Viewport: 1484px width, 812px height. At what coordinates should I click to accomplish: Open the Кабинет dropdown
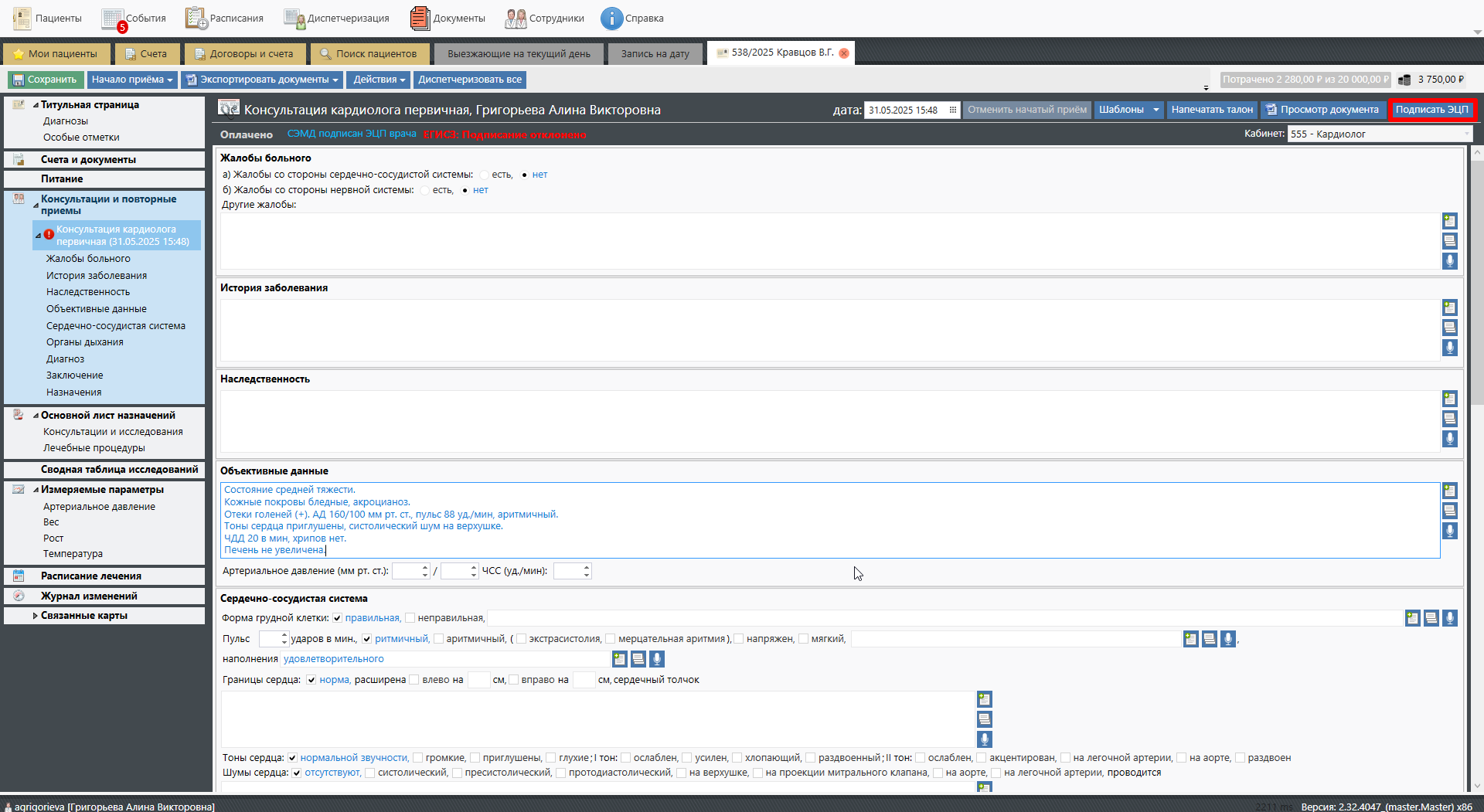pyautogui.click(x=1465, y=134)
